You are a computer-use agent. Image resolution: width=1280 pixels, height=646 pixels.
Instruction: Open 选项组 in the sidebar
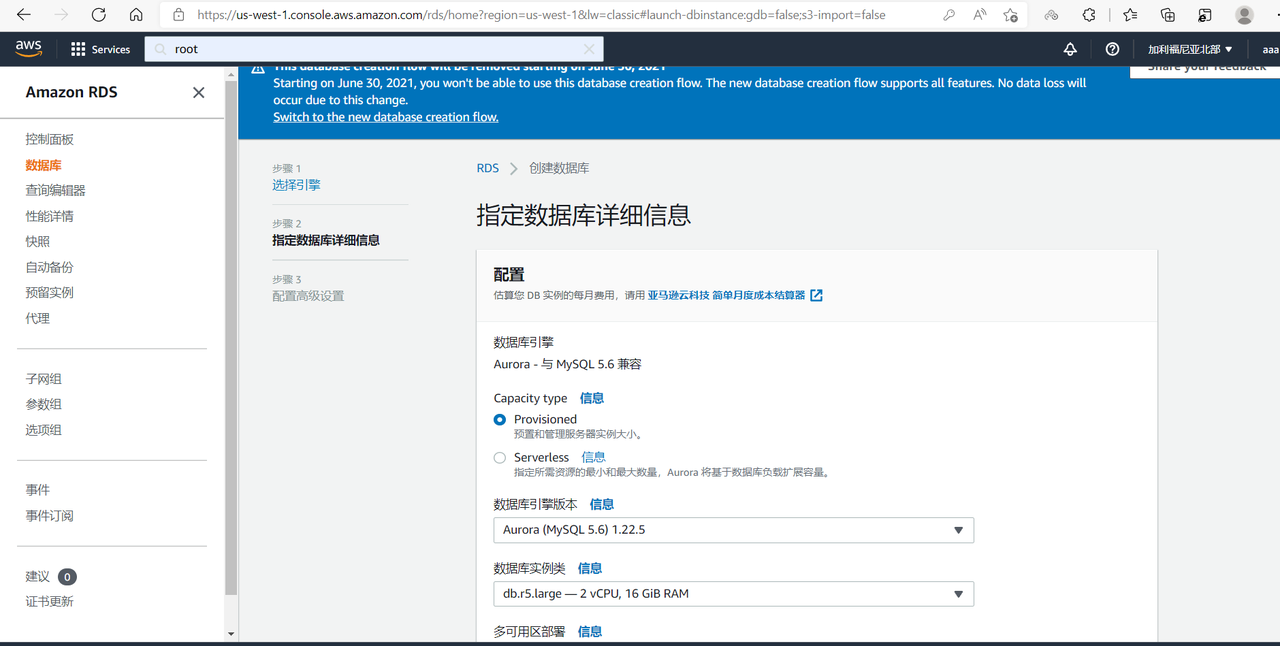(44, 430)
